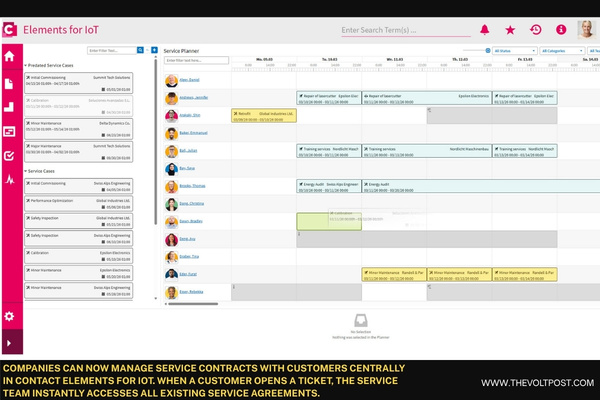Select Tuesday's Repair of lasercutter block

(x=329, y=98)
